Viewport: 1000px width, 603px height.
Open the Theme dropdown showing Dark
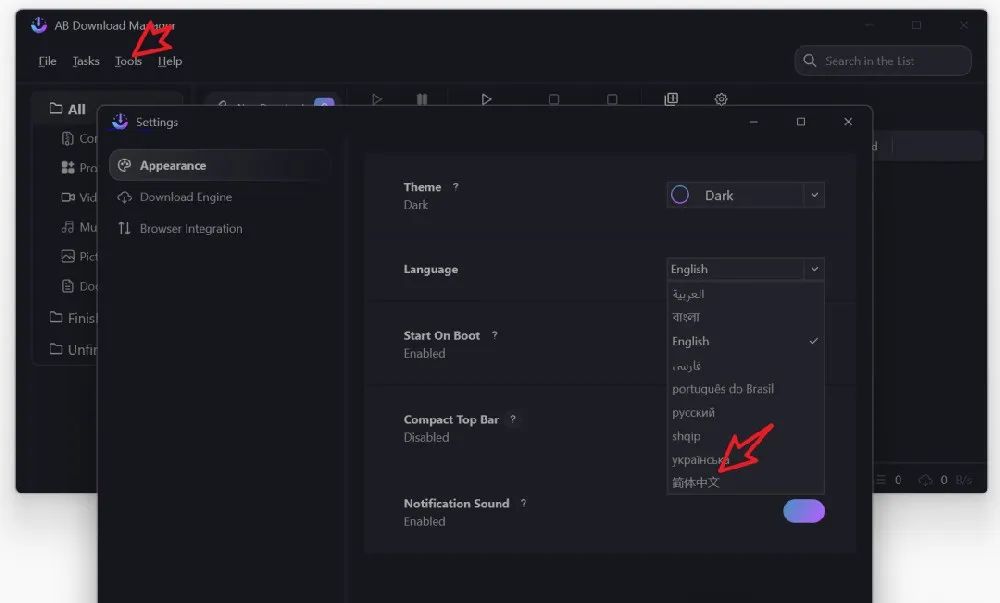coord(746,195)
